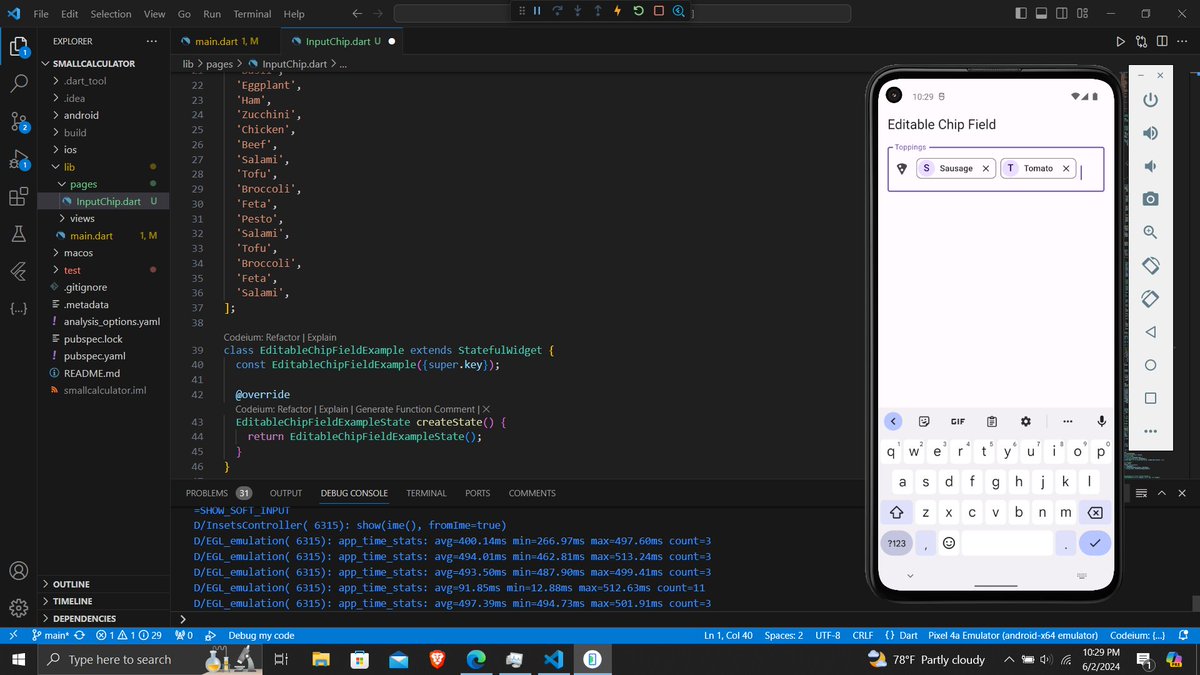Toggle the secondary side bar
1200x675 pixels.
click(1060, 11)
